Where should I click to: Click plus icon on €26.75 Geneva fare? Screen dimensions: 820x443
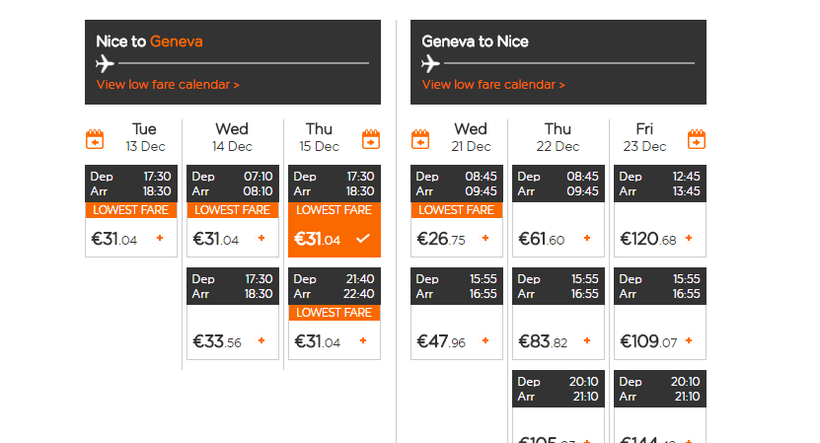point(486,239)
